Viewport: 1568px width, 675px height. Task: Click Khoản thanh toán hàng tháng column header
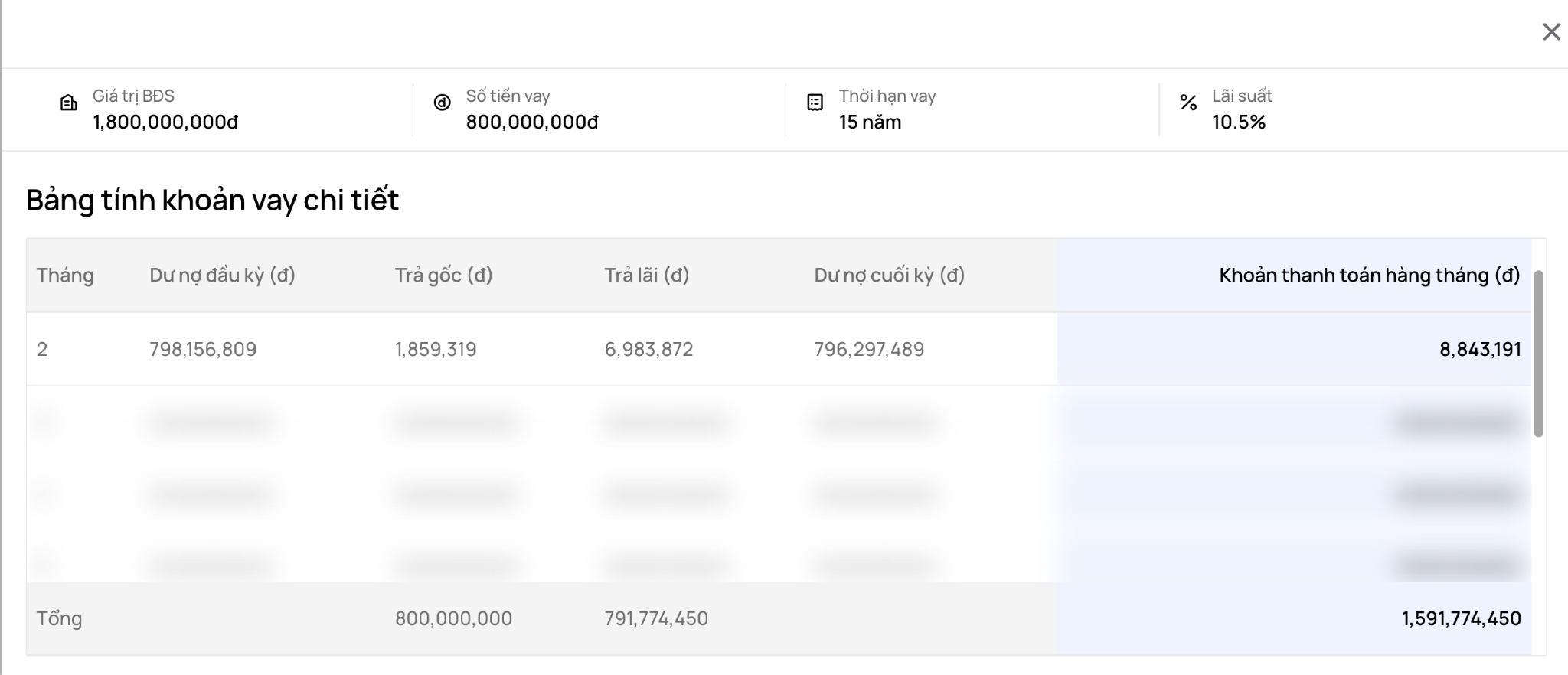pyautogui.click(x=1370, y=275)
